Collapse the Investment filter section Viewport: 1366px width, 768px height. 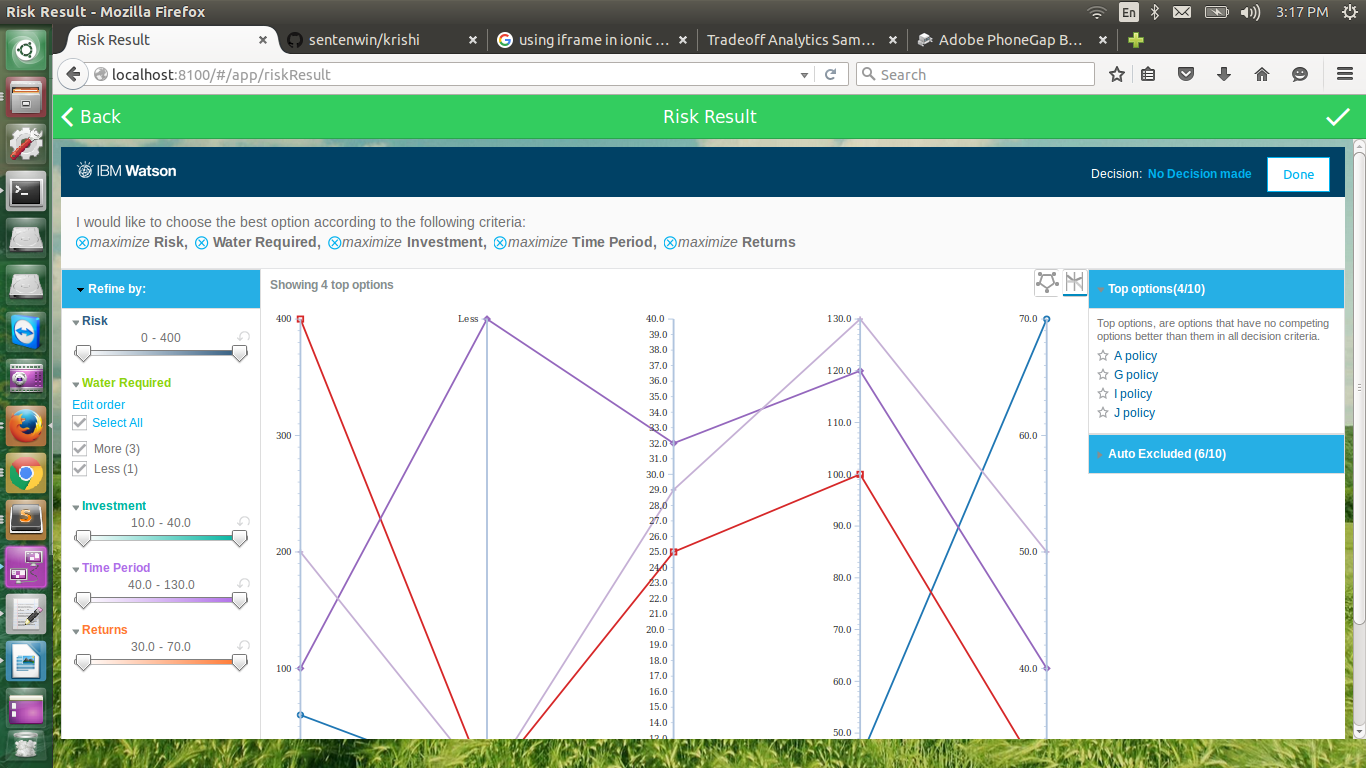76,507
